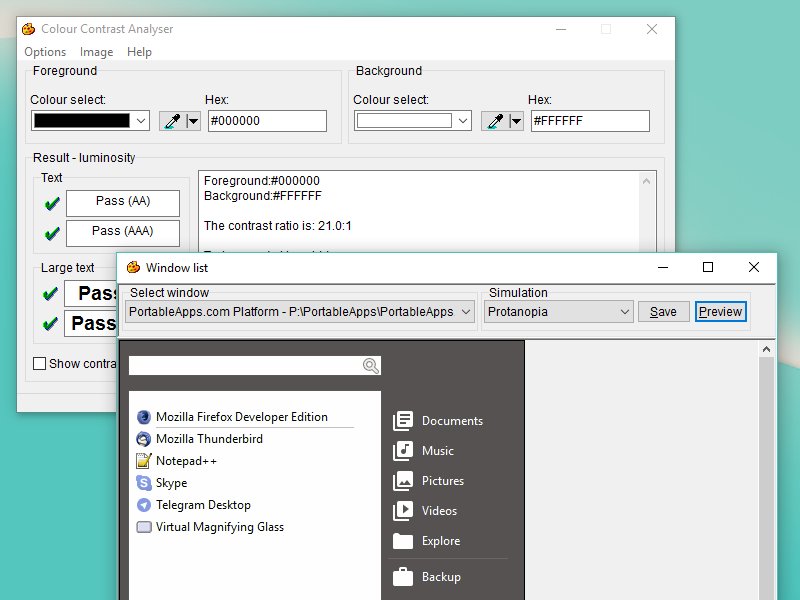Image resolution: width=800 pixels, height=600 pixels.
Task: Open the Select window dropdown
Action: click(300, 312)
